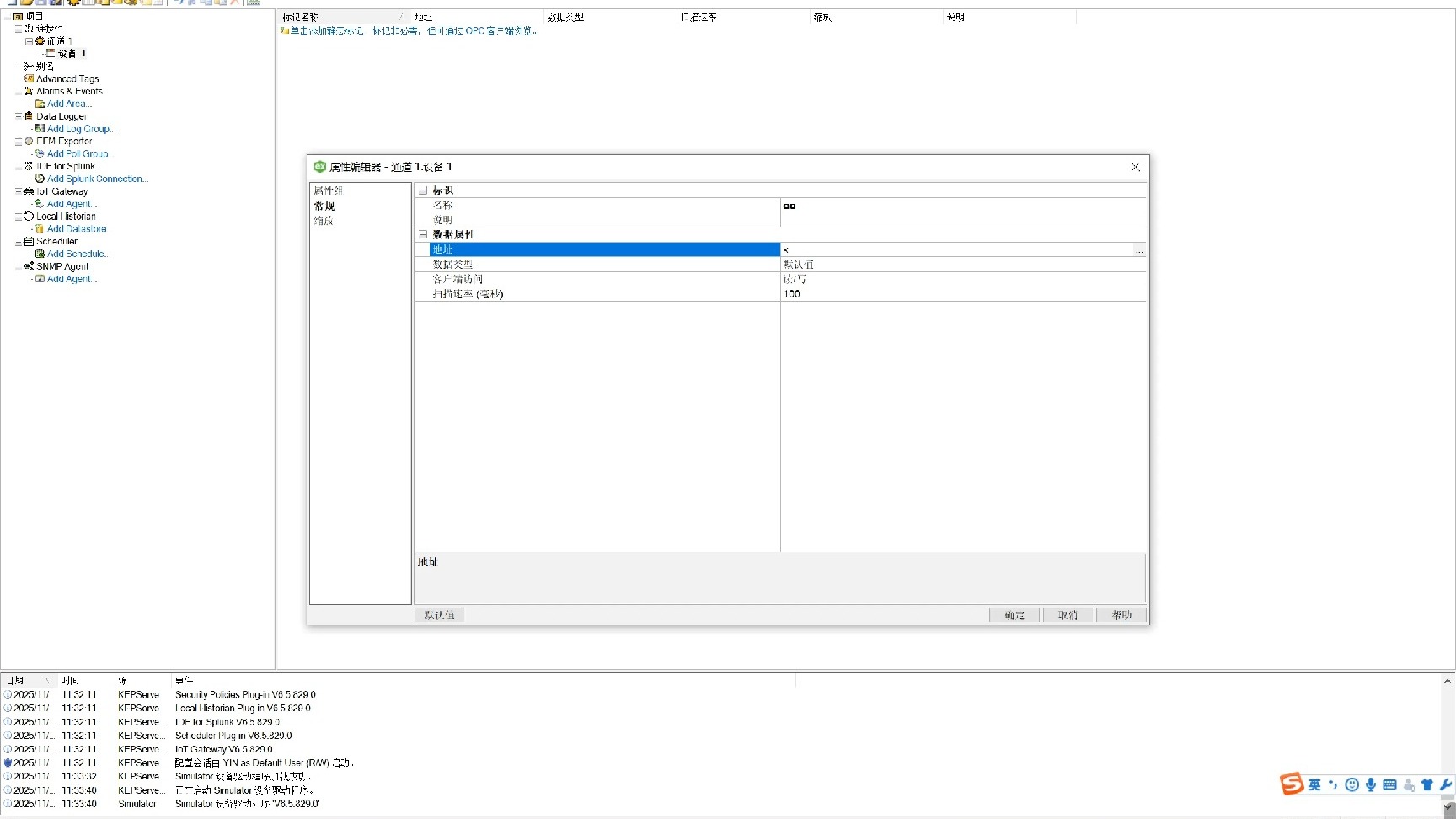This screenshot has height=819, width=1456.
Task: Select the SNMP Agent plug-in icon
Action: tap(29, 266)
